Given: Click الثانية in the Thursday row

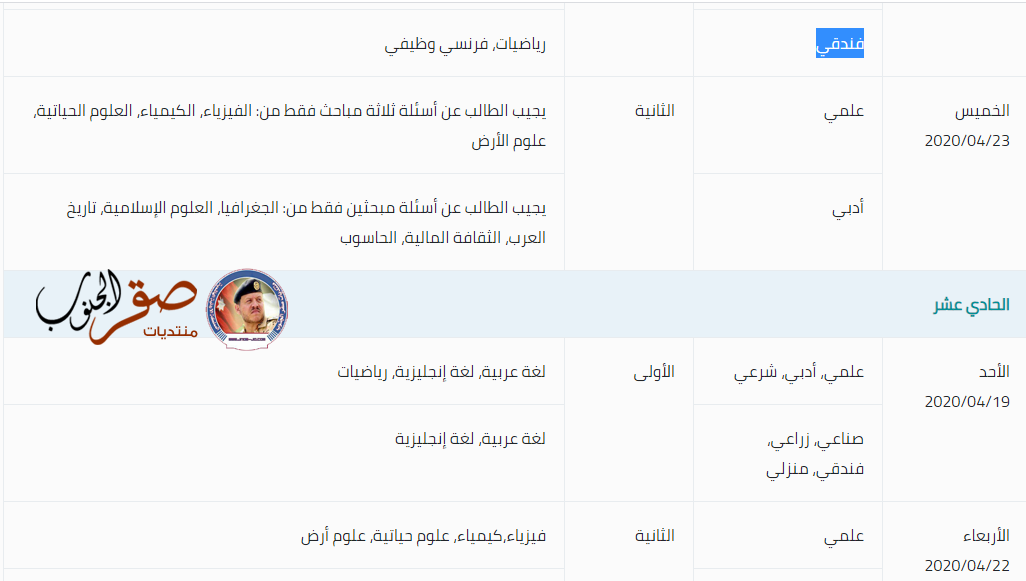Looking at the screenshot, I should tap(655, 111).
